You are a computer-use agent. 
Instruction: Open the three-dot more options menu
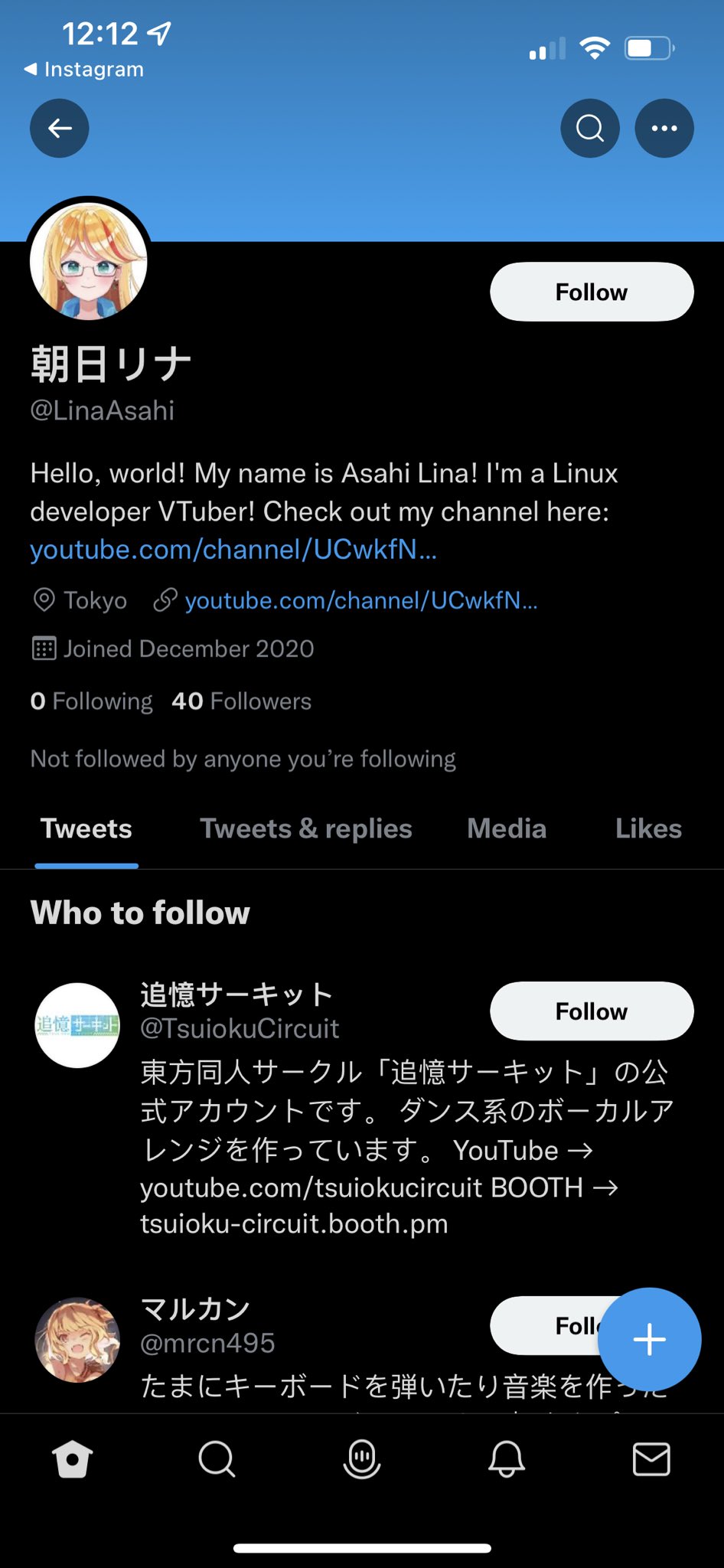[x=664, y=129]
